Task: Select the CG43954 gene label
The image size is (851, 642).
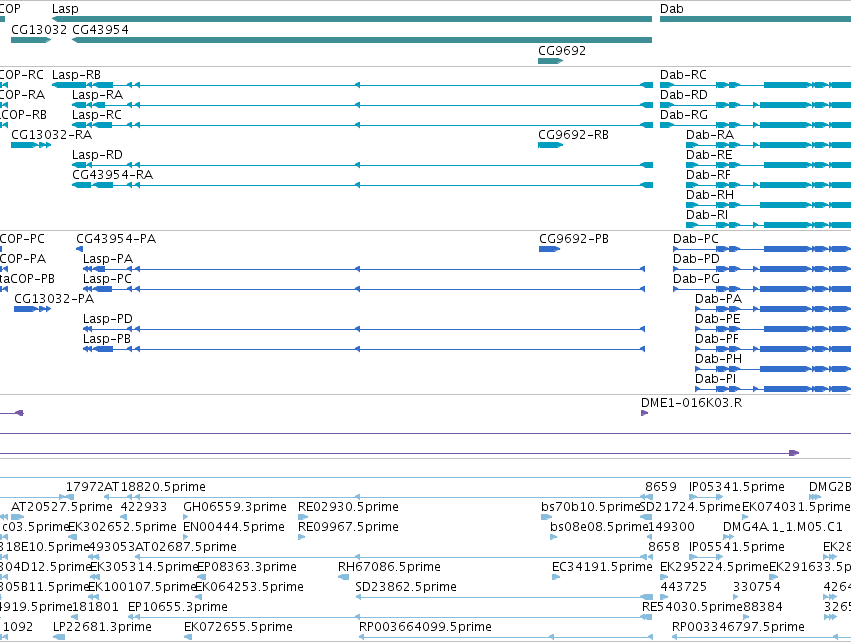Action: [100, 29]
